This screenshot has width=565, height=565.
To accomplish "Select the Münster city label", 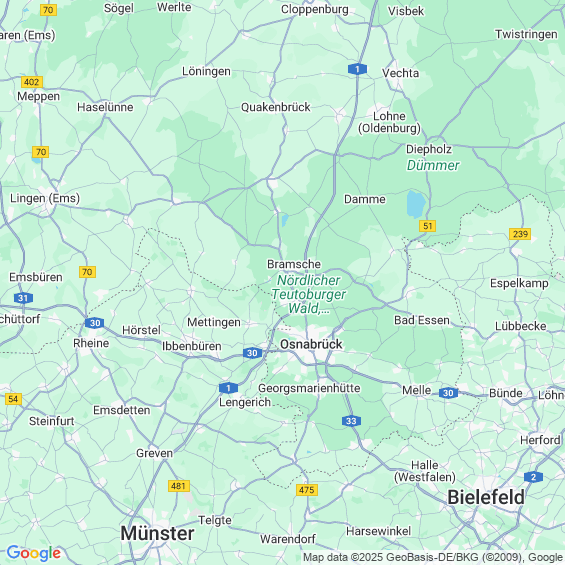I will [x=157, y=533].
